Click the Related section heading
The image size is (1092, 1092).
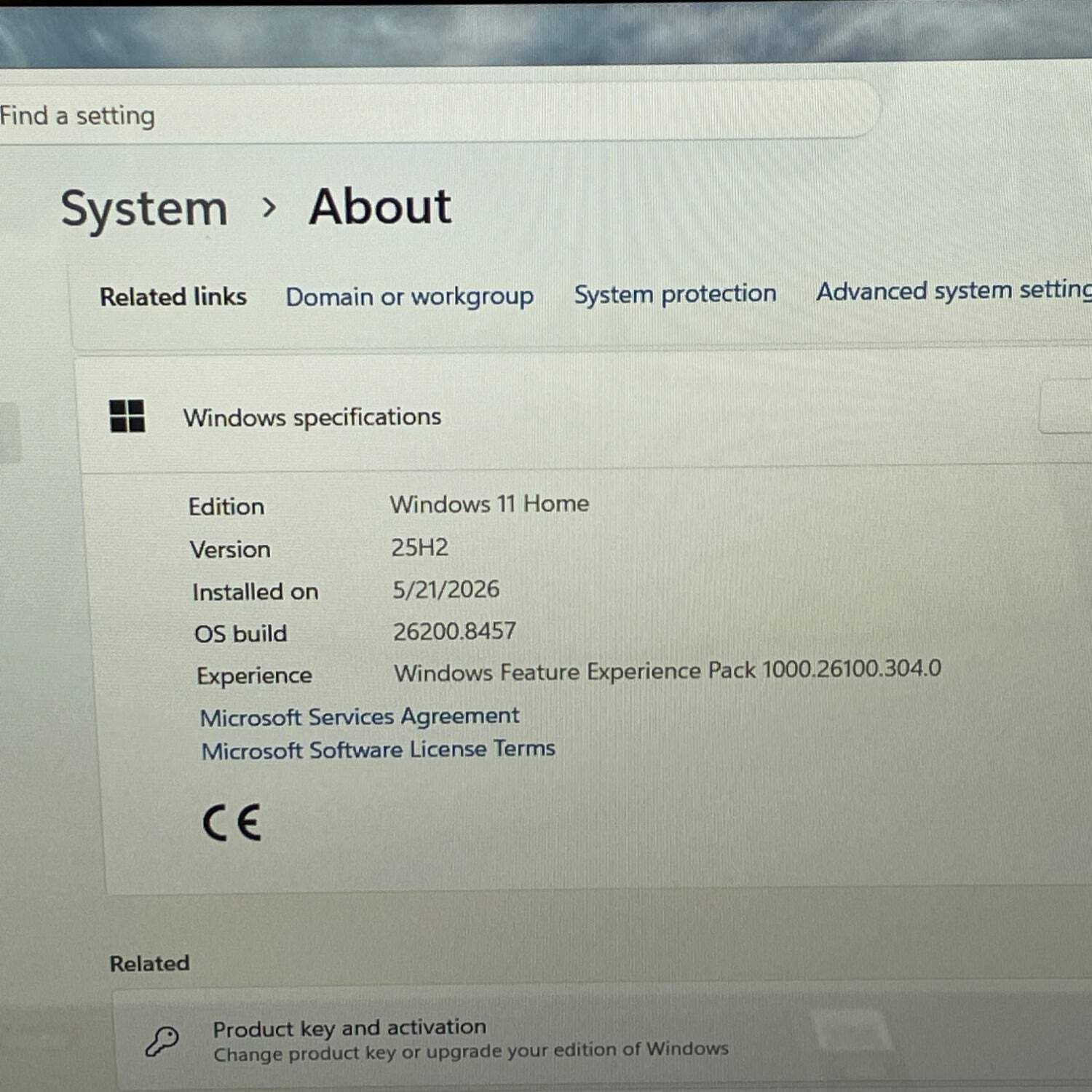click(149, 963)
